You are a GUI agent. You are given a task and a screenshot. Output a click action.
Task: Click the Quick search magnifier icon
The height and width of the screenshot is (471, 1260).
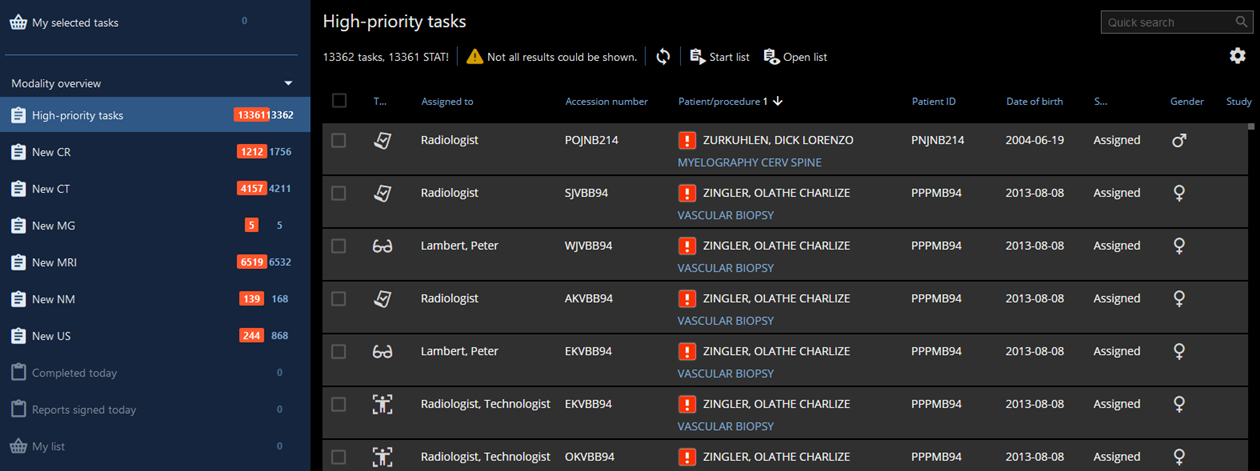pyautogui.click(x=1241, y=22)
